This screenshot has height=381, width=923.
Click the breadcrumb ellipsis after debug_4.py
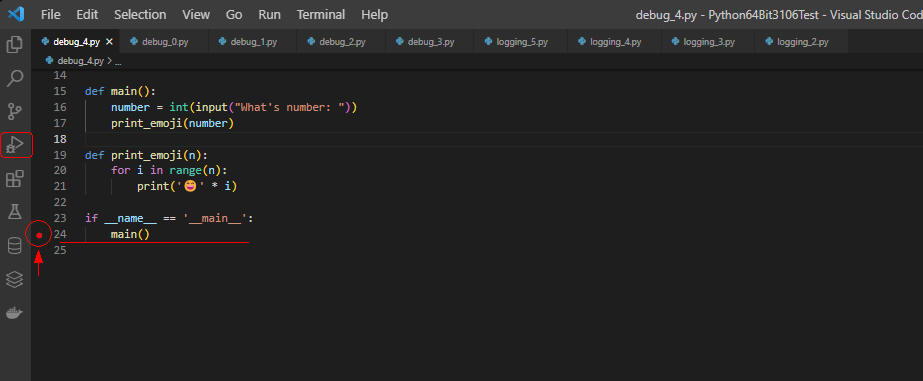(118, 61)
